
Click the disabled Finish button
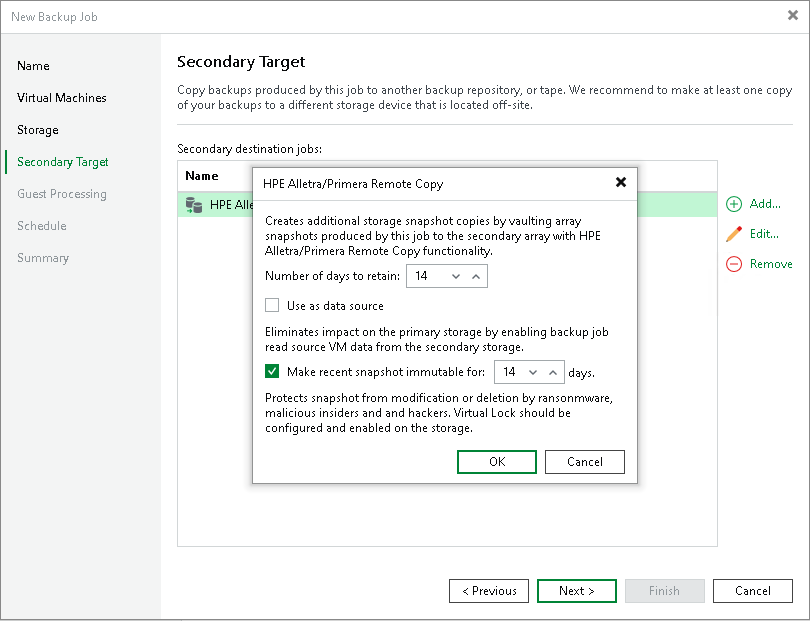click(x=664, y=591)
